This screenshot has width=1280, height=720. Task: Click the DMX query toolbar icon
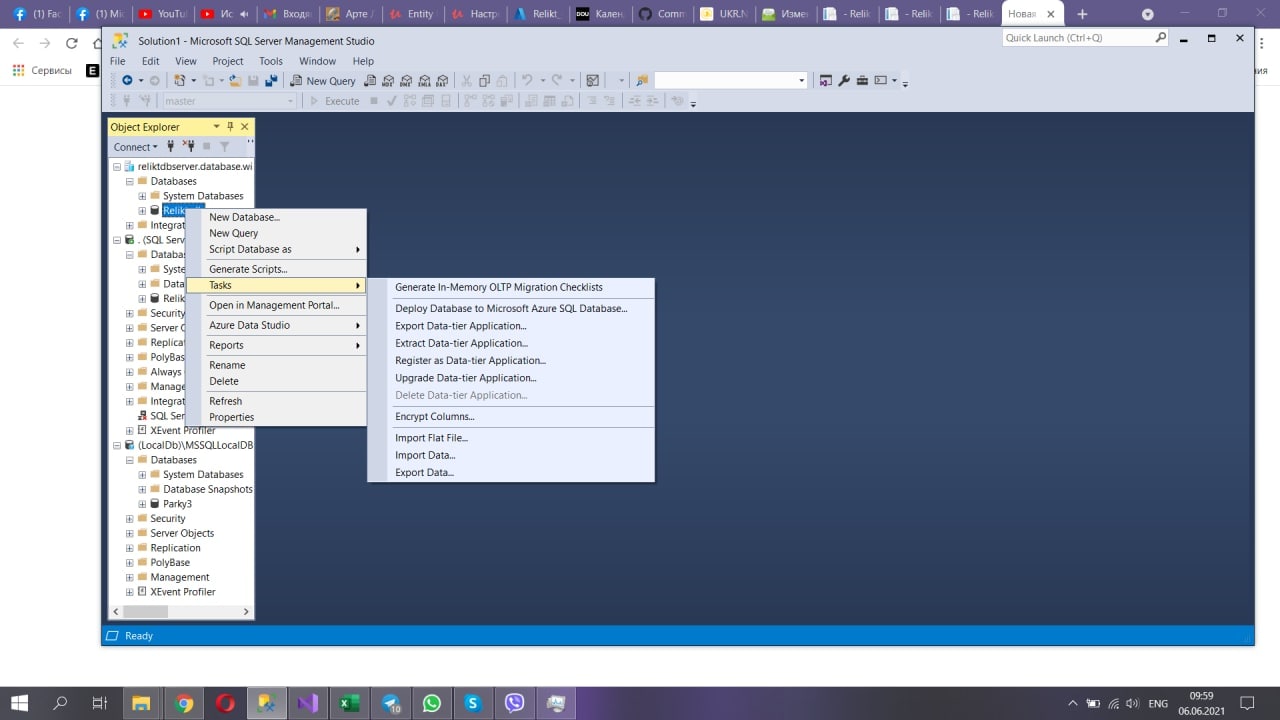coord(406,81)
